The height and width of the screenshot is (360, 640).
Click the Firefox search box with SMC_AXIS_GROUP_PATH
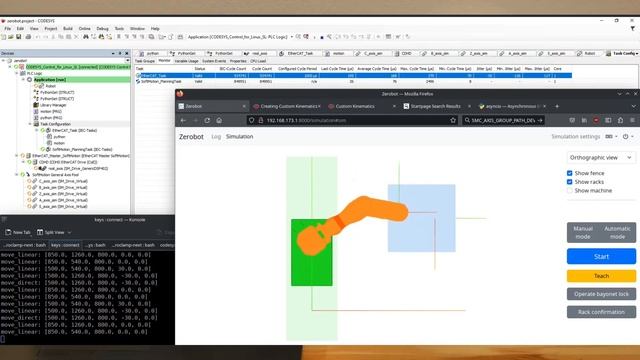click(x=503, y=120)
